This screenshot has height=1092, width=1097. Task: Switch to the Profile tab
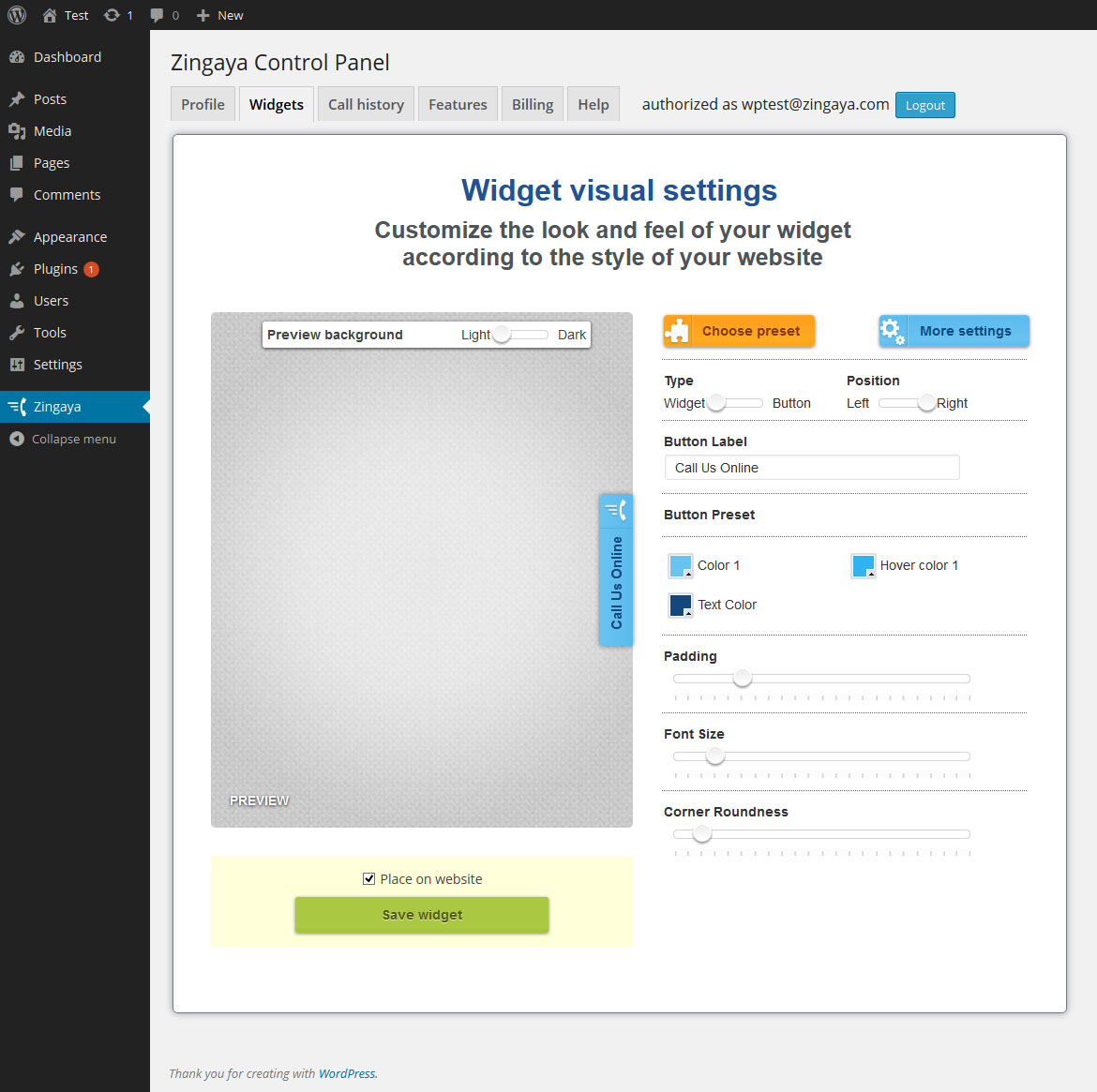coord(203,104)
